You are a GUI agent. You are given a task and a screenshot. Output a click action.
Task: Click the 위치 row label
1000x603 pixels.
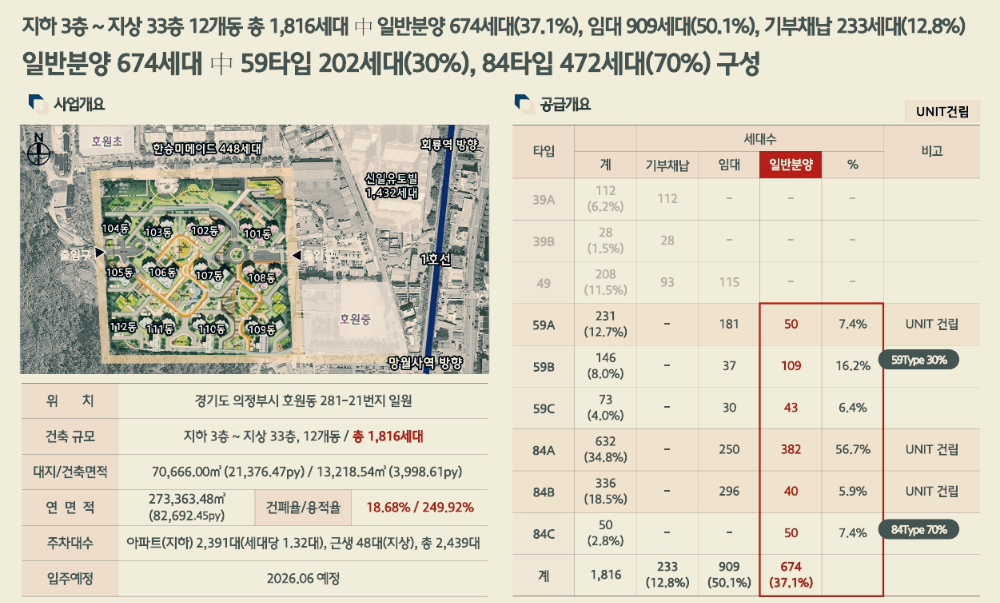[x=70, y=400]
